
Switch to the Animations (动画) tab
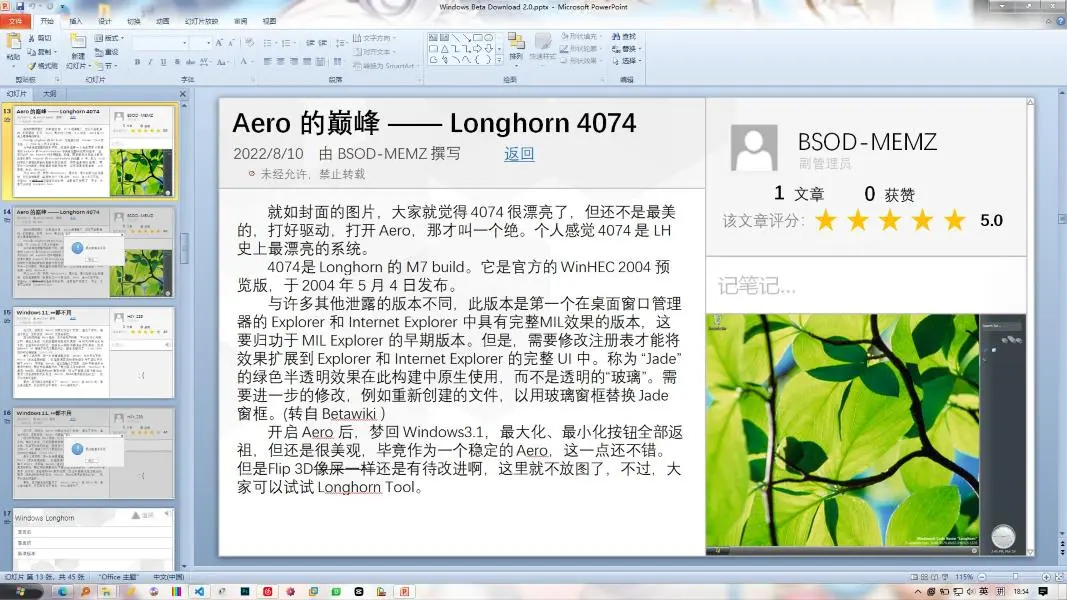163,21
